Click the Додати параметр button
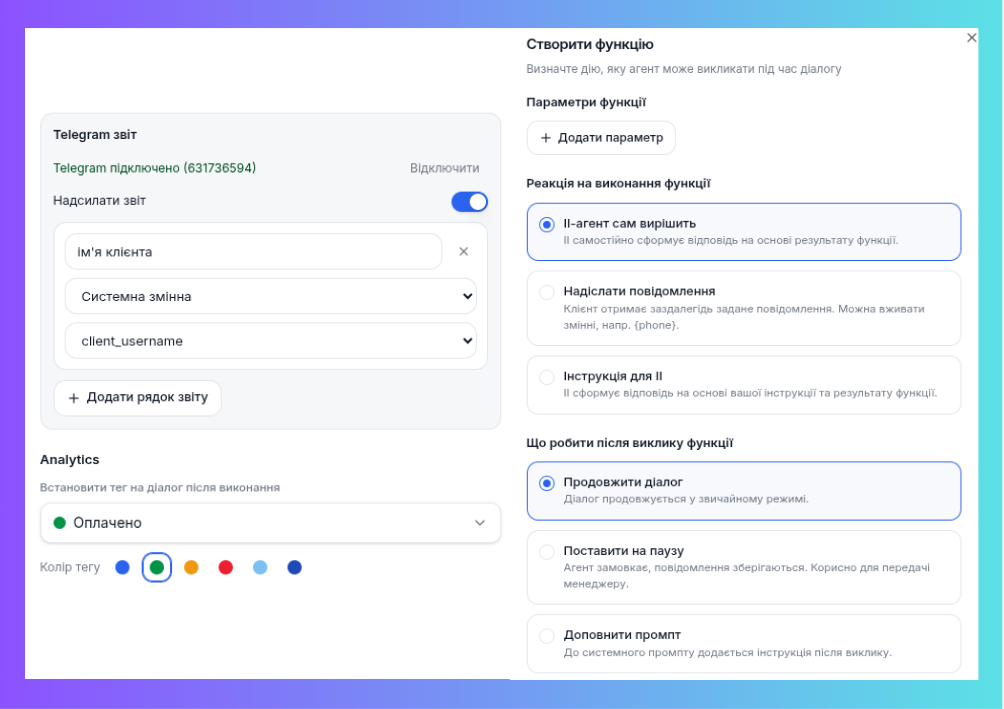1004x709 pixels. pos(601,138)
